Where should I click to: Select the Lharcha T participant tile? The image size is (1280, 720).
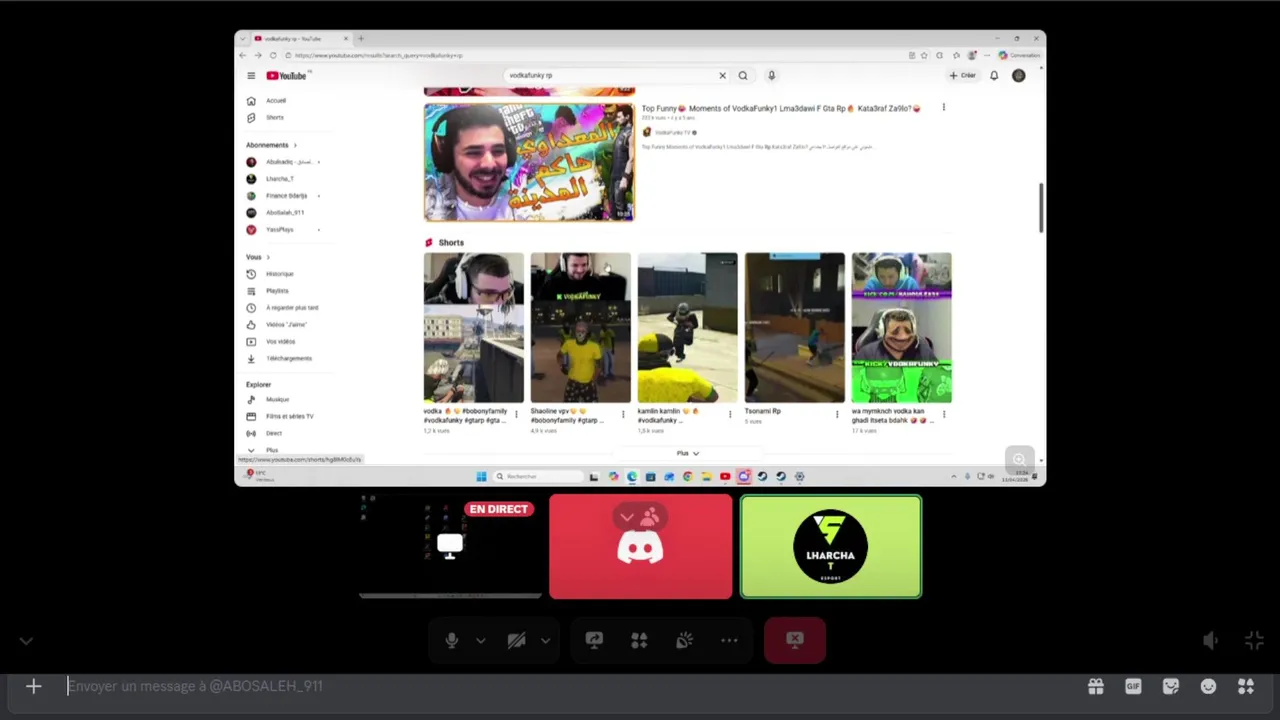[x=830, y=546]
